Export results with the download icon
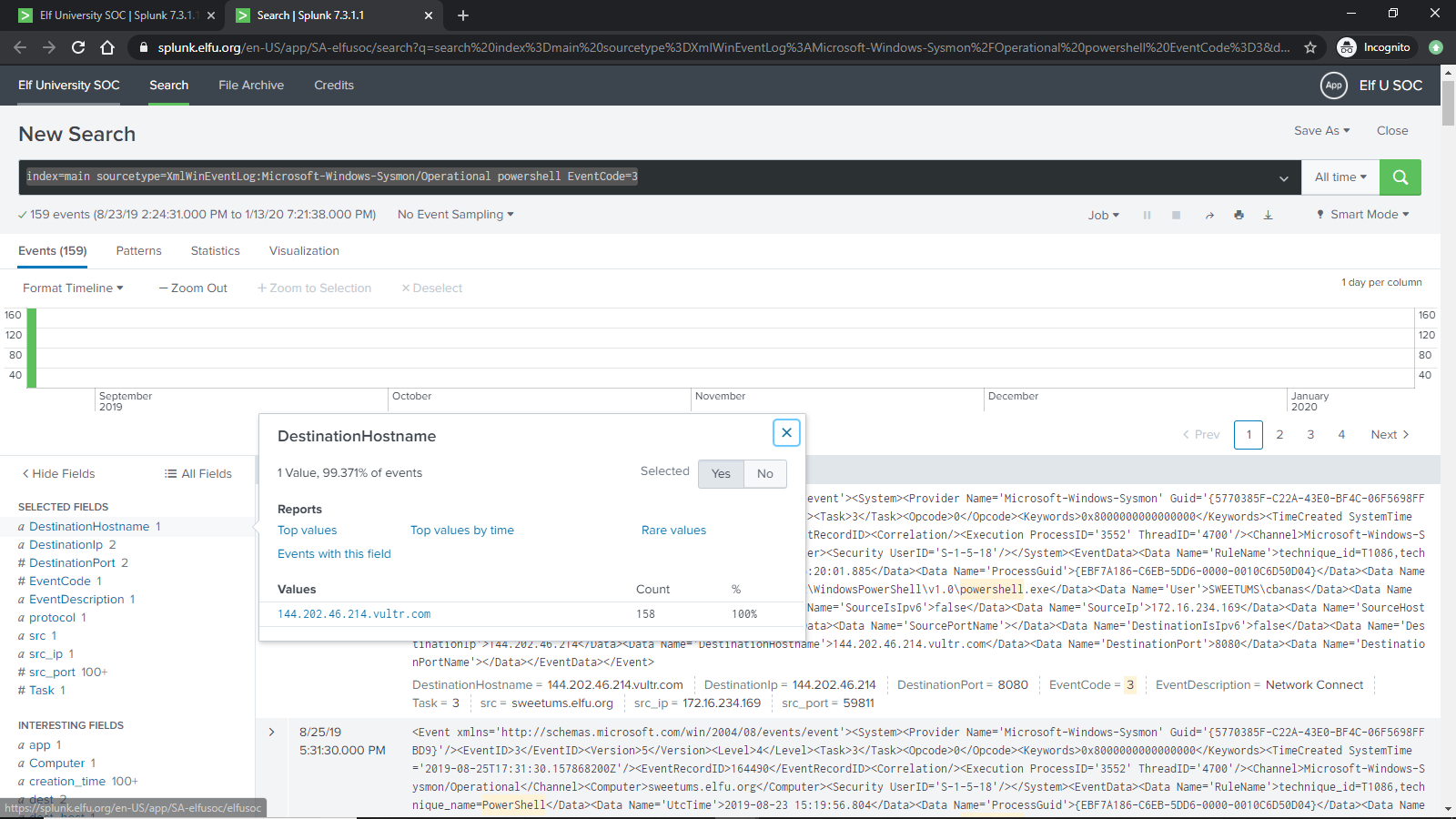Image resolution: width=1456 pixels, height=819 pixels. click(1268, 216)
